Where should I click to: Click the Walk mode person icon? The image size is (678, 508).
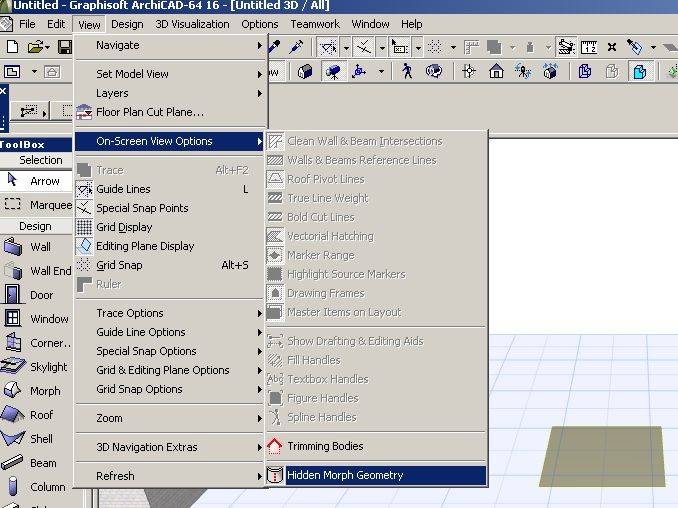click(406, 71)
